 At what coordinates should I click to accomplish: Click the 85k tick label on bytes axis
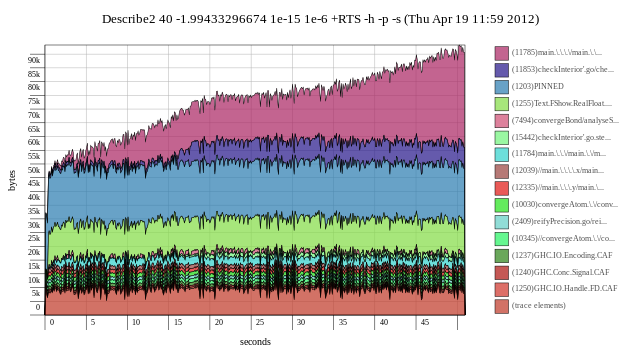34,74
